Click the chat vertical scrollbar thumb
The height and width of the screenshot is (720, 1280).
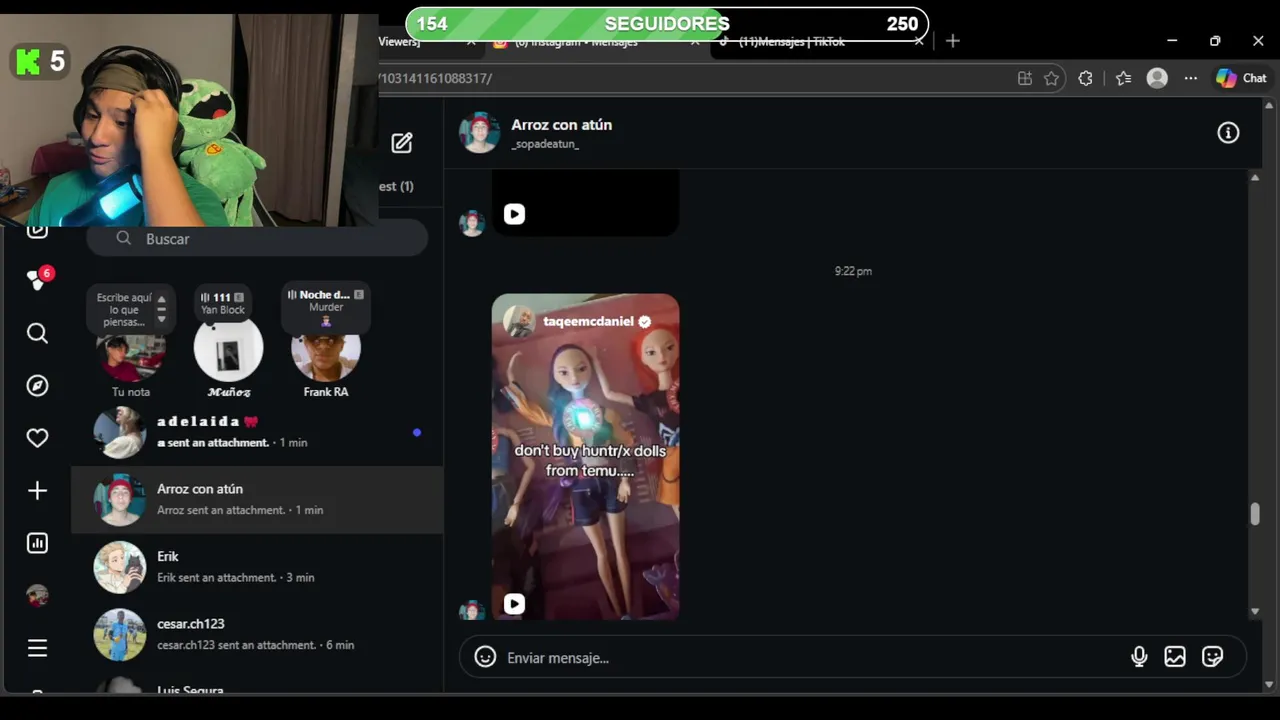(1255, 514)
